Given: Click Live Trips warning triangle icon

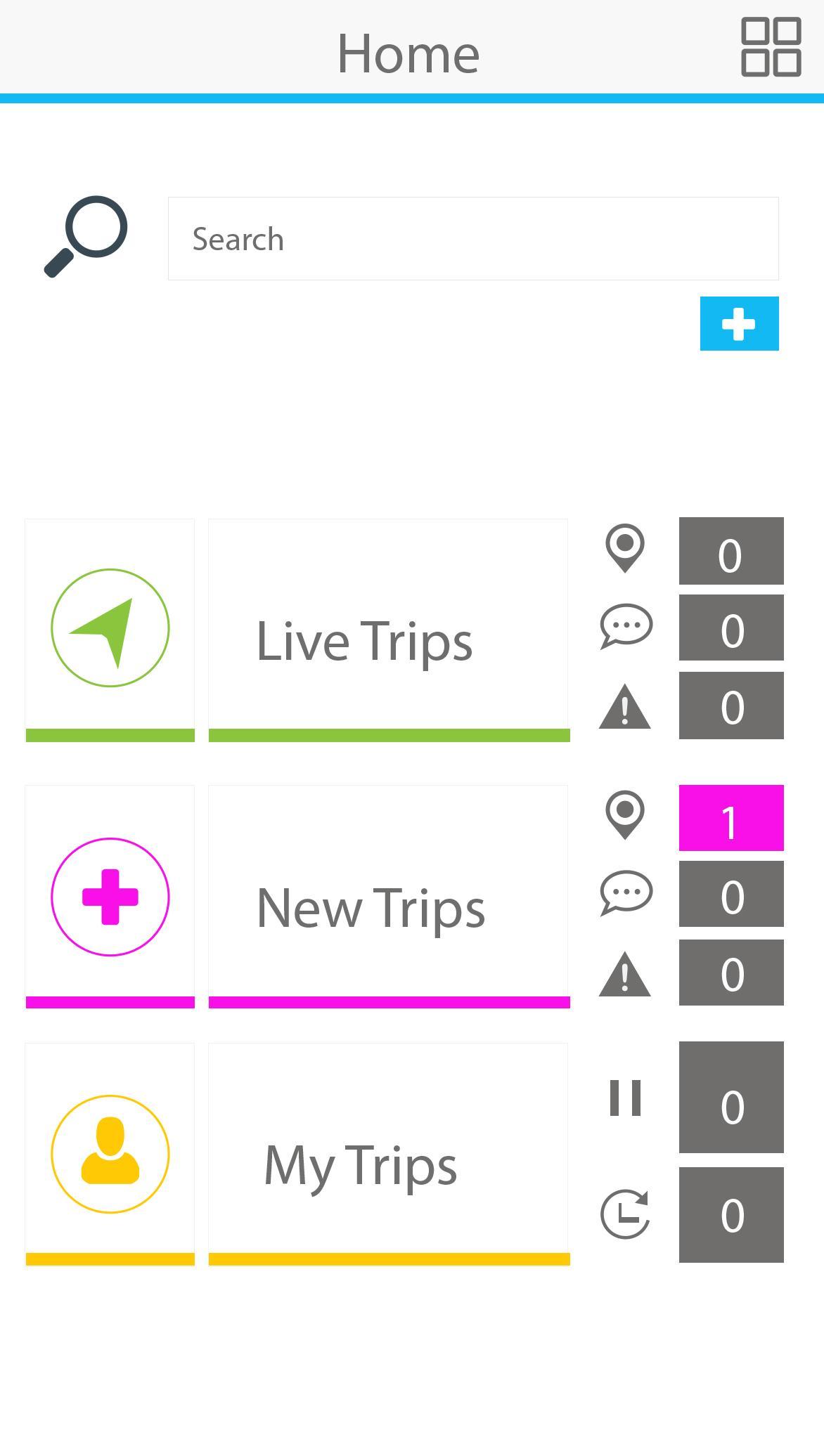Looking at the screenshot, I should tap(624, 707).
